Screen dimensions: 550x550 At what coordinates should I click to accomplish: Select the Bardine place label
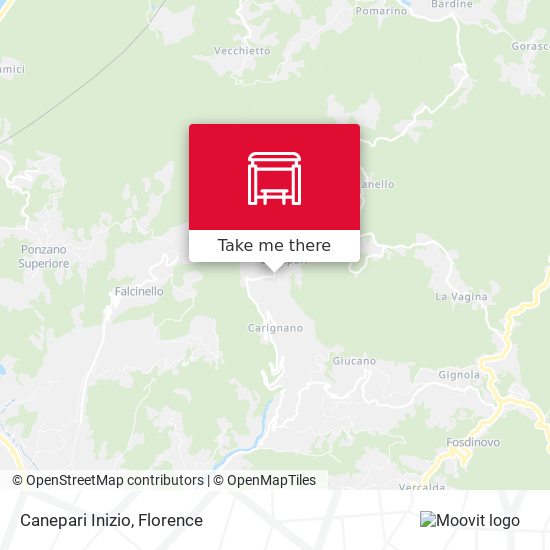(x=452, y=4)
